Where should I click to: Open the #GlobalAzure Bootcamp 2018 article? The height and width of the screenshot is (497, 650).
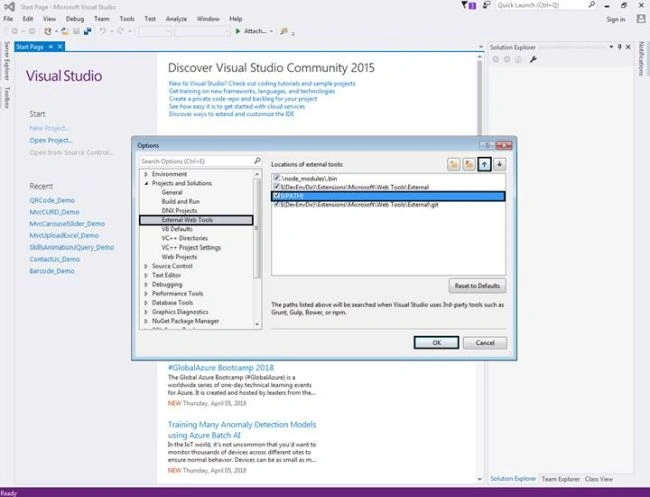click(x=221, y=368)
